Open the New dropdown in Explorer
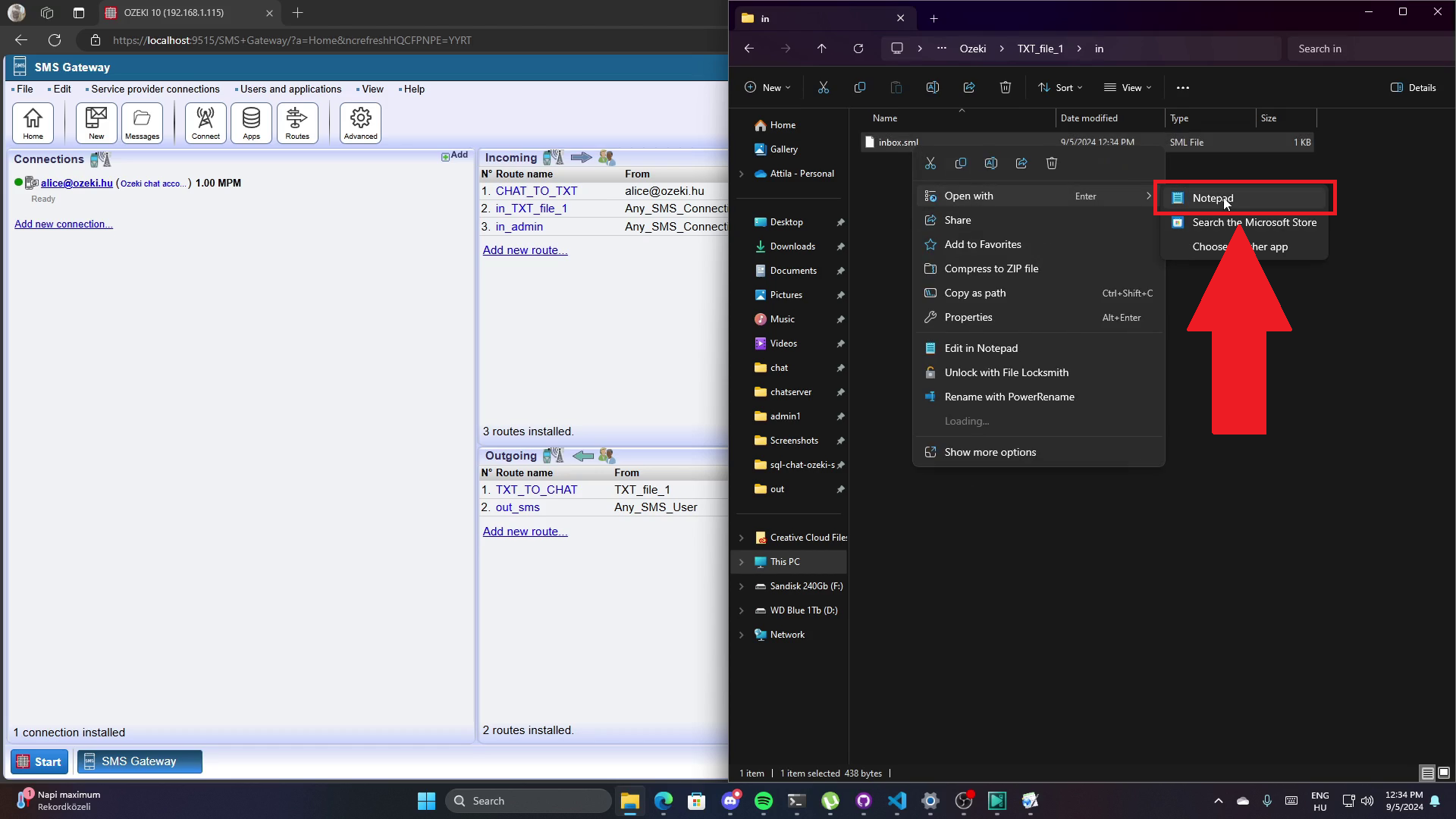This screenshot has width=1456, height=819. [x=767, y=88]
